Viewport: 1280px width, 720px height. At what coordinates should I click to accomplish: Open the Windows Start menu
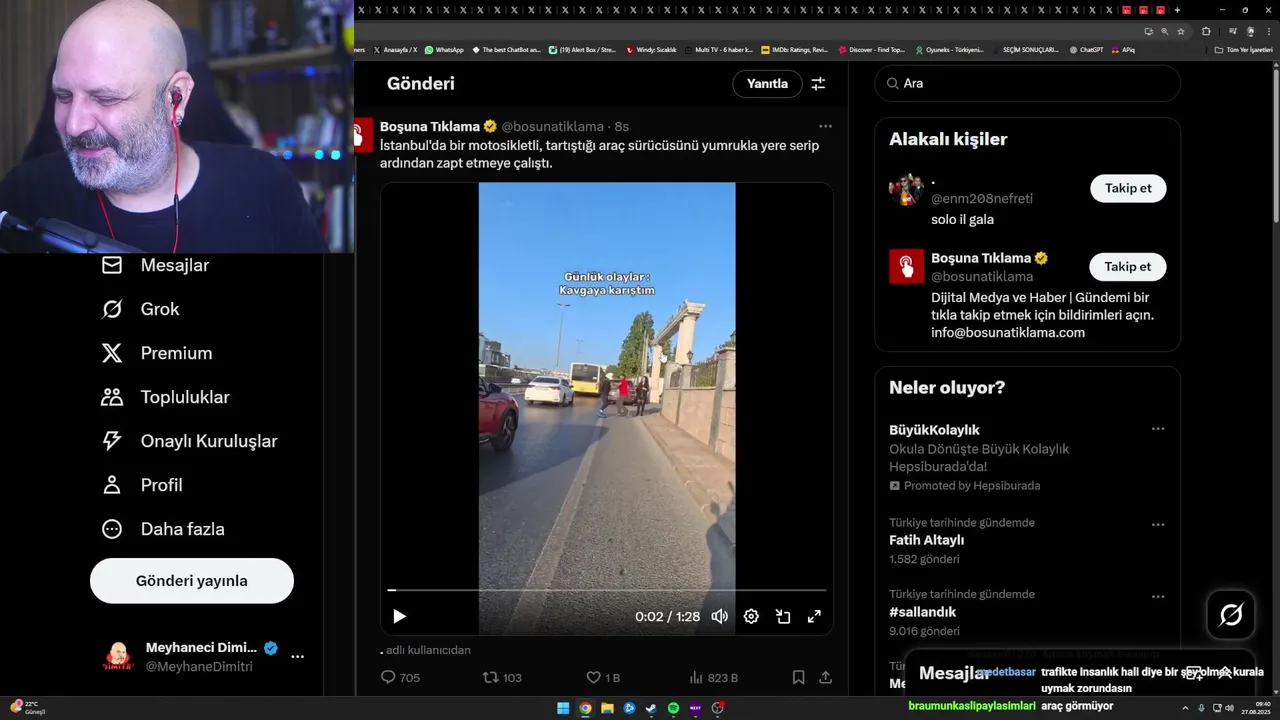coord(563,708)
